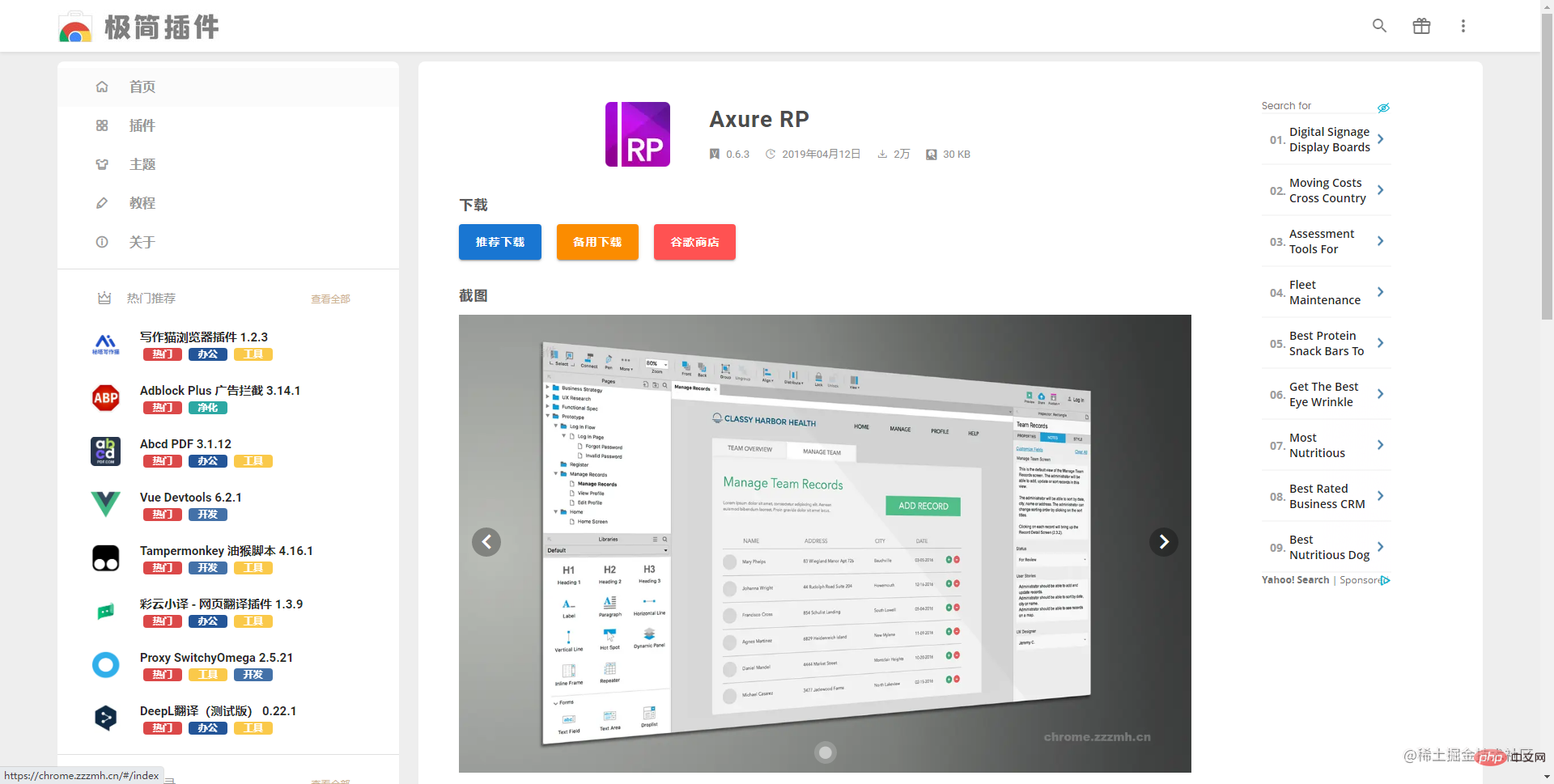Click the purple Axure RP logo

638,134
